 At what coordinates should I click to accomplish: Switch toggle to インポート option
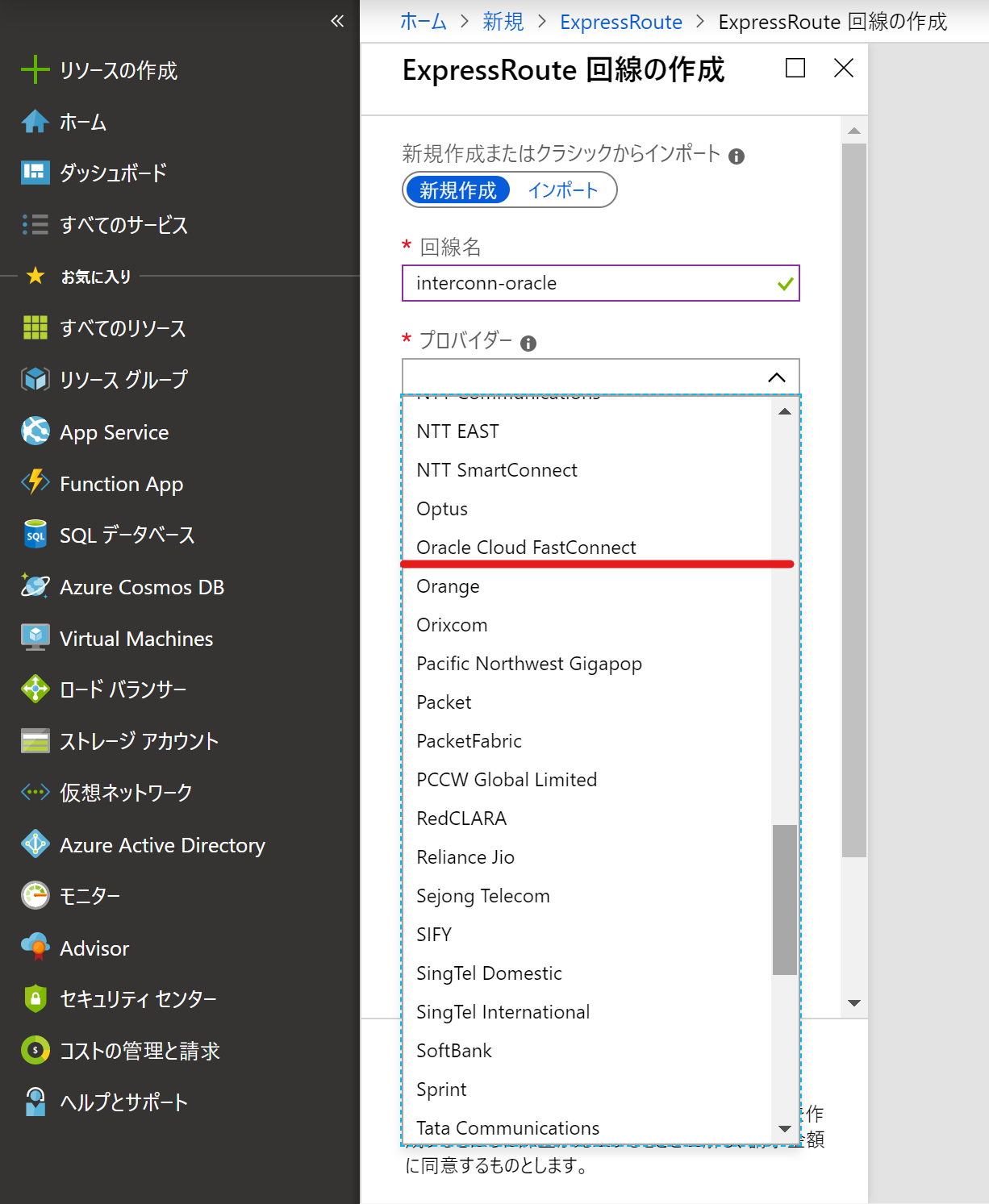[x=562, y=190]
